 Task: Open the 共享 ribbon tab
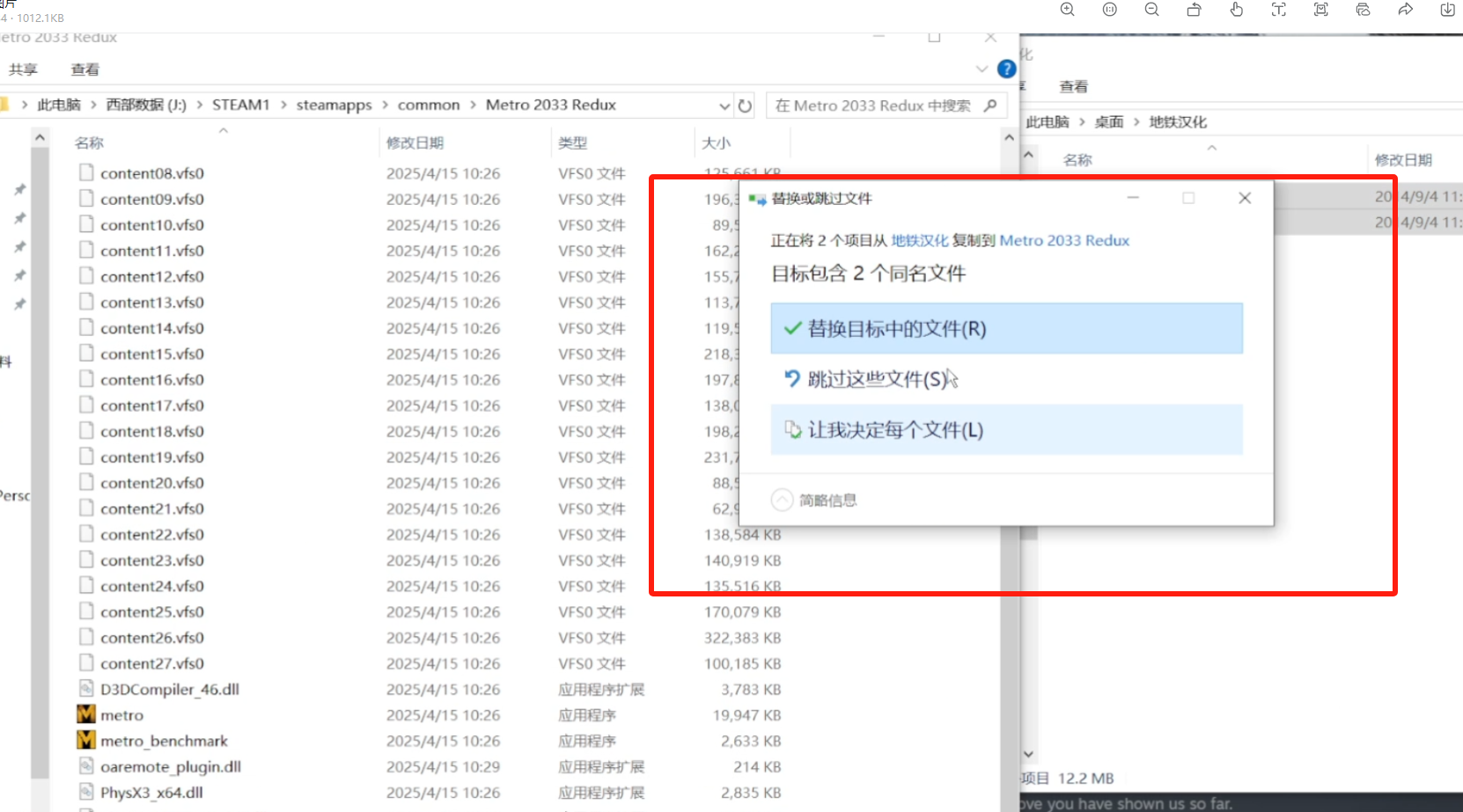23,69
